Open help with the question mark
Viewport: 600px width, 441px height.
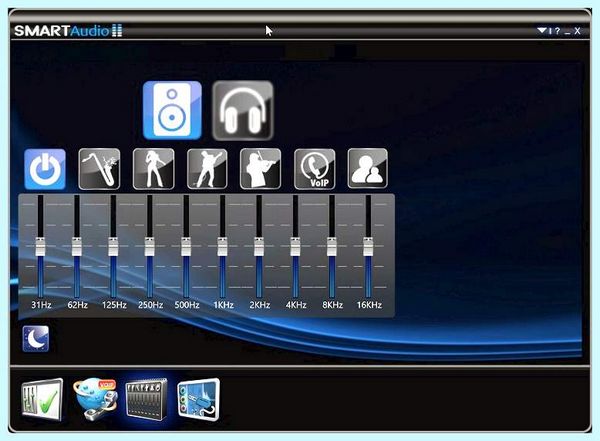pos(558,31)
